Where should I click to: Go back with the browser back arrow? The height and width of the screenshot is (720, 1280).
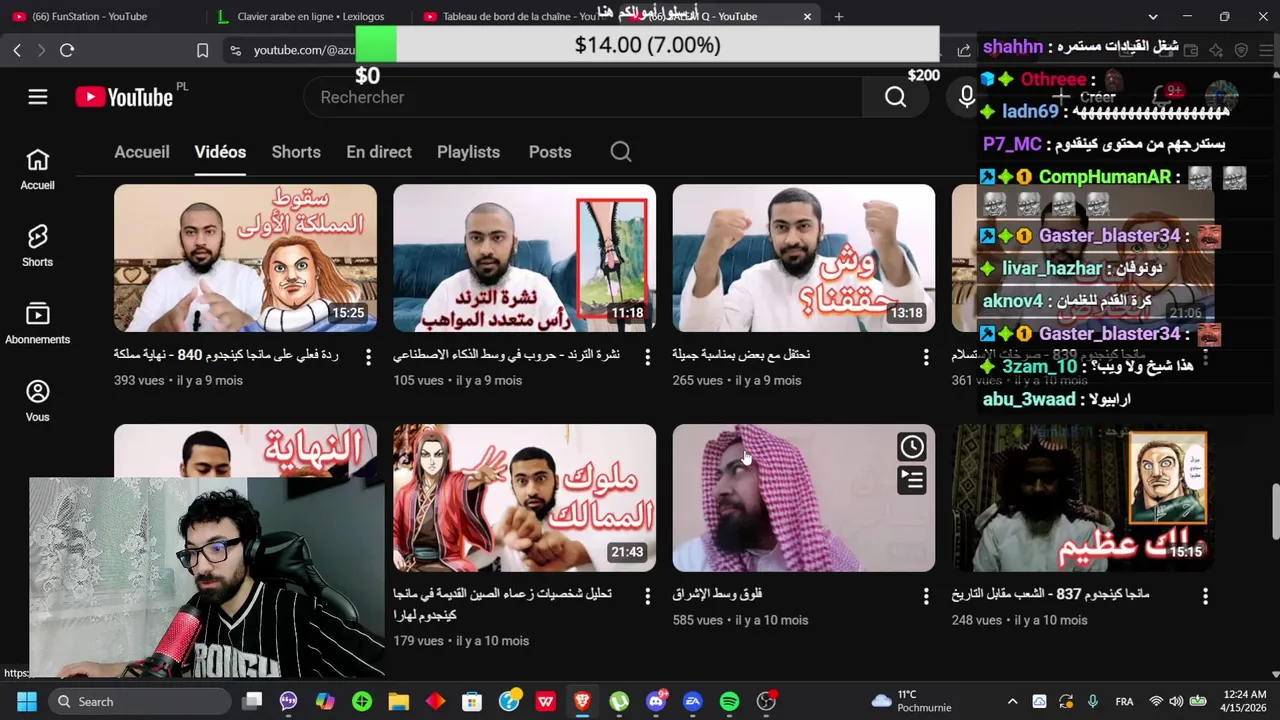[x=17, y=50]
